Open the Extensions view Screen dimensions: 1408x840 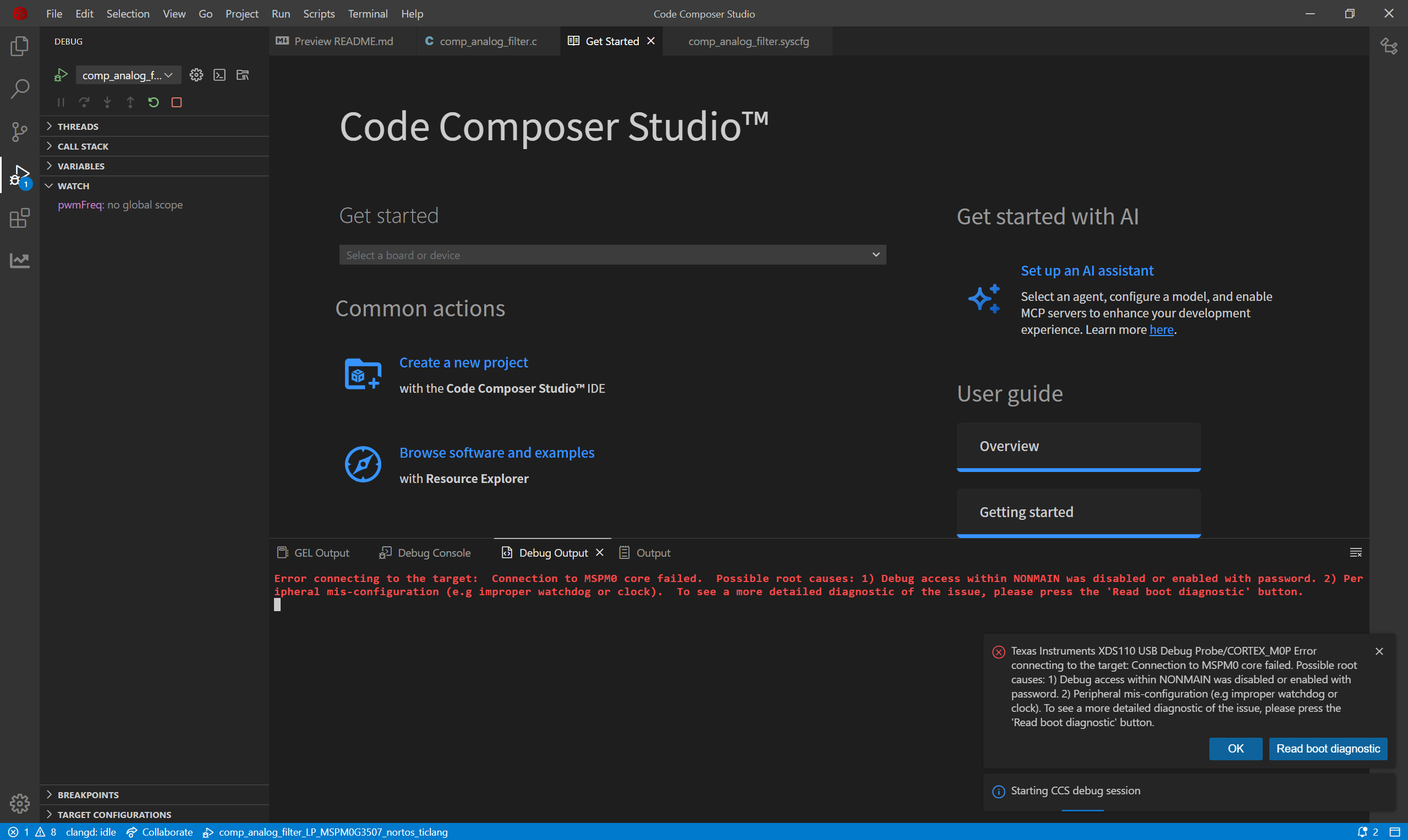(x=20, y=218)
